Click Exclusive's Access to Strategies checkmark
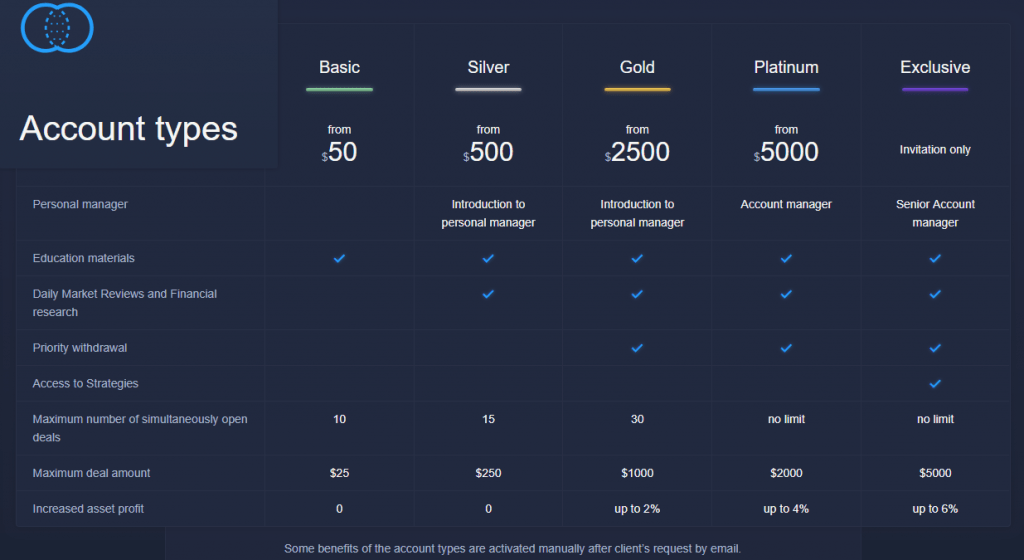 coord(935,383)
